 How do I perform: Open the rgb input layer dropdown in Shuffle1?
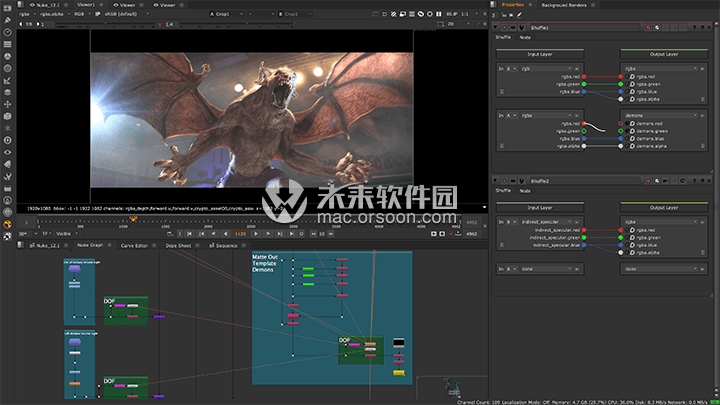coord(546,68)
